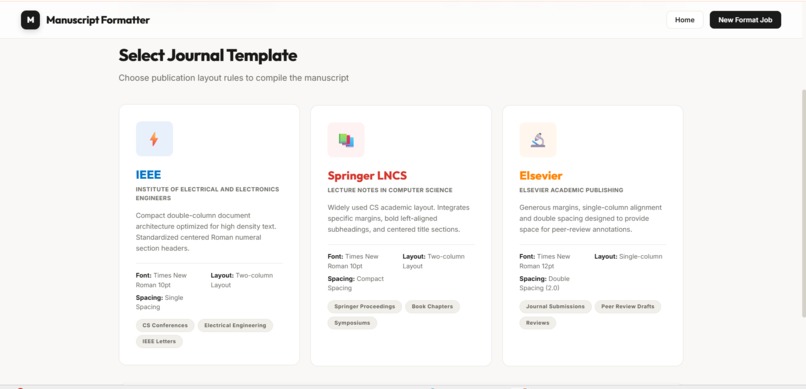Select the IEEE template heading
Screen dimensions: 806x389
click(x=149, y=174)
